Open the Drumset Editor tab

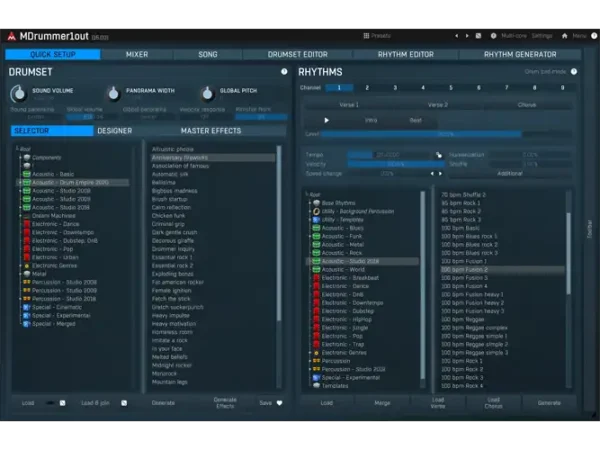298,54
